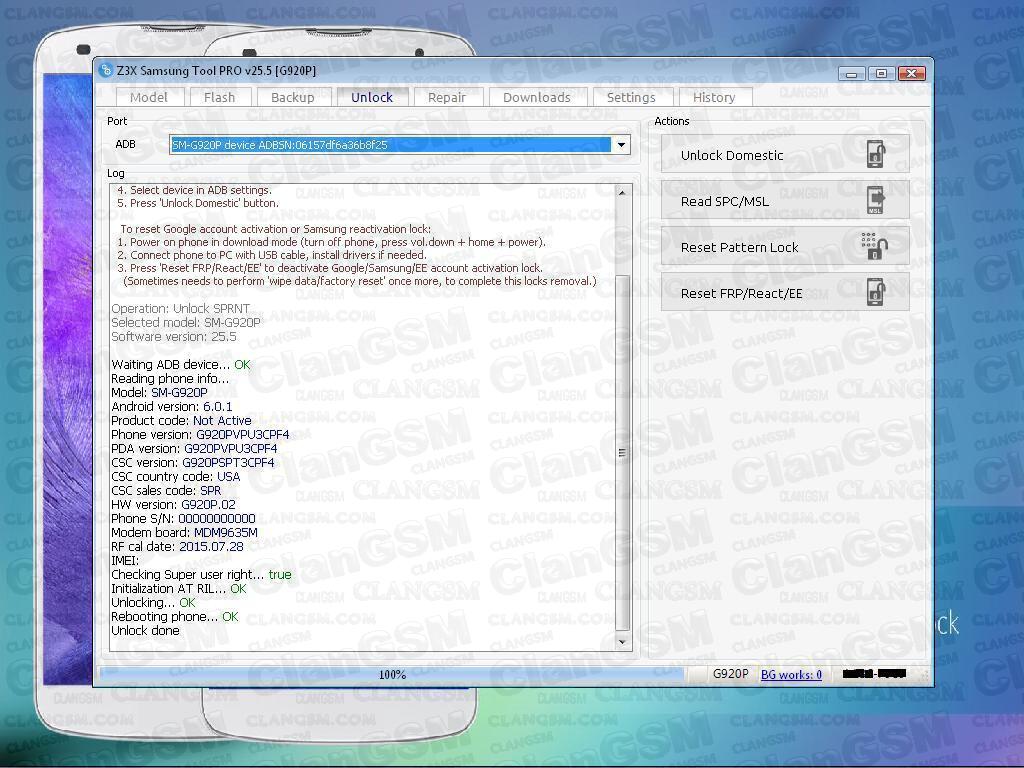The image size is (1024, 768).
Task: Click the phone lock icon on Reset FRP/React/EE
Action: (876, 292)
